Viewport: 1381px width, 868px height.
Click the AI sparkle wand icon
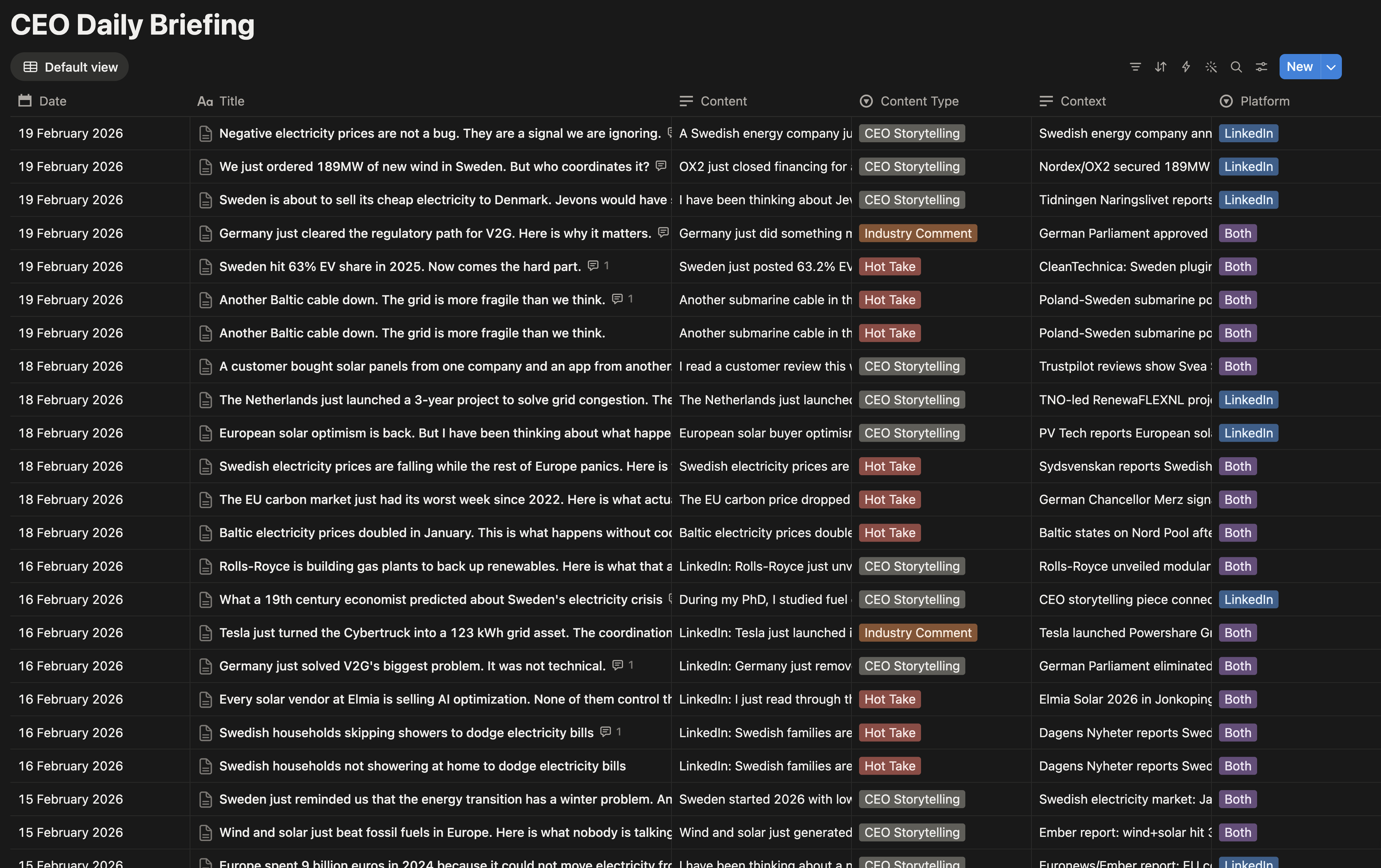pos(1211,66)
